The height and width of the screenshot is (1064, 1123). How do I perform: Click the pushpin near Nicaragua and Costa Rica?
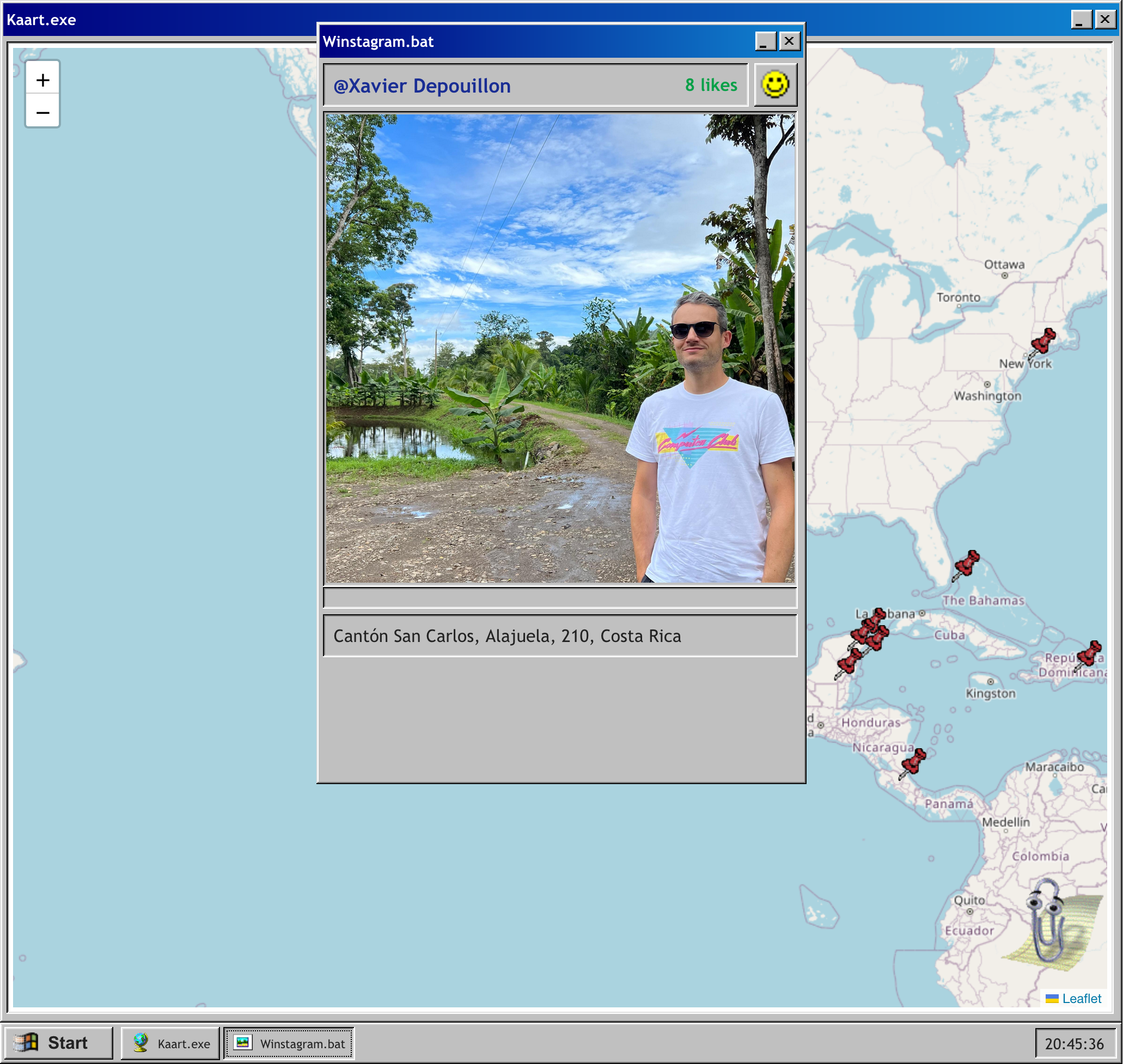tap(913, 762)
